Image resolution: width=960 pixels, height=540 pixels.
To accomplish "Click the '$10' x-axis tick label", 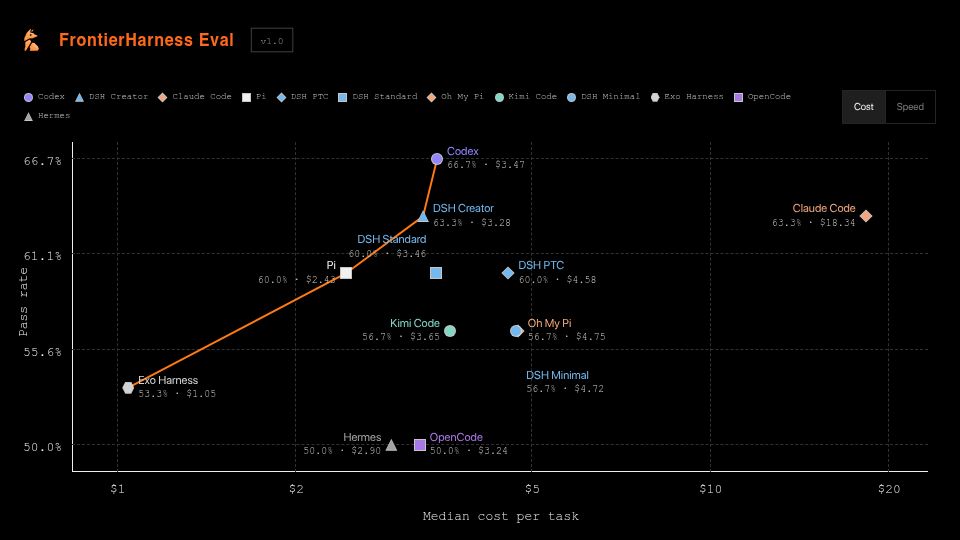I will [x=710, y=489].
